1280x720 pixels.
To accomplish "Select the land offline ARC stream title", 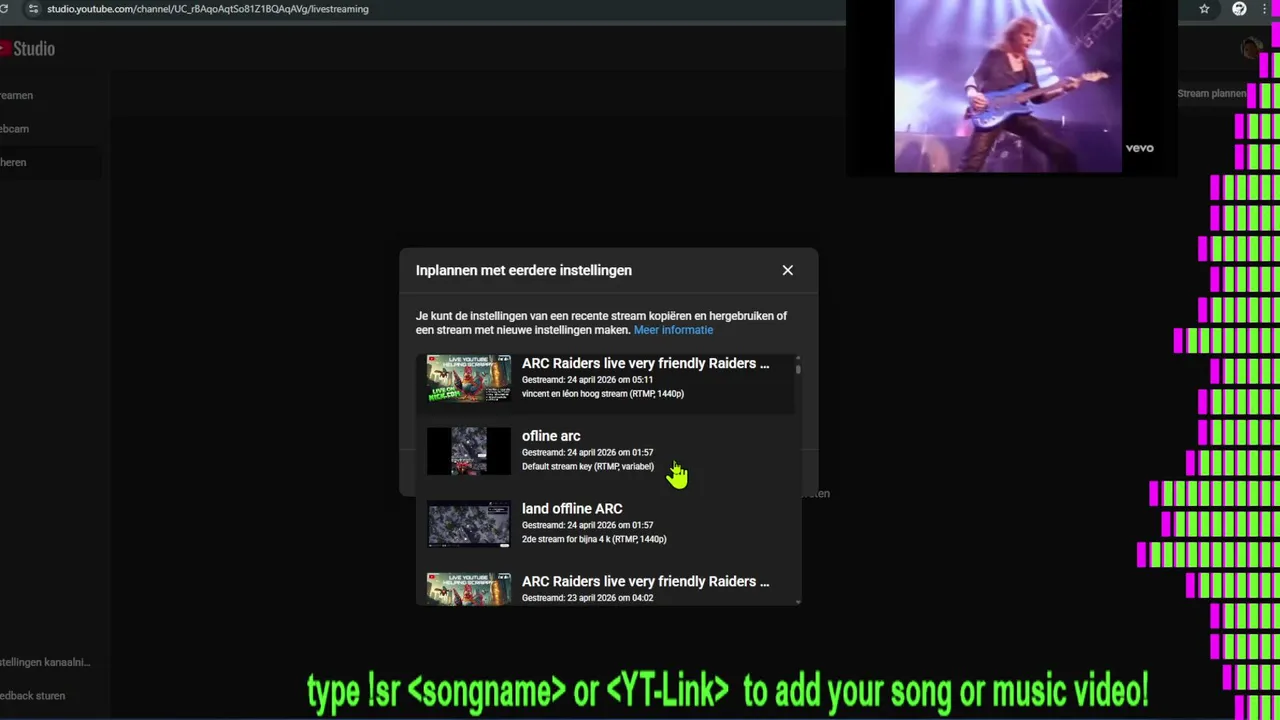I will click(572, 509).
